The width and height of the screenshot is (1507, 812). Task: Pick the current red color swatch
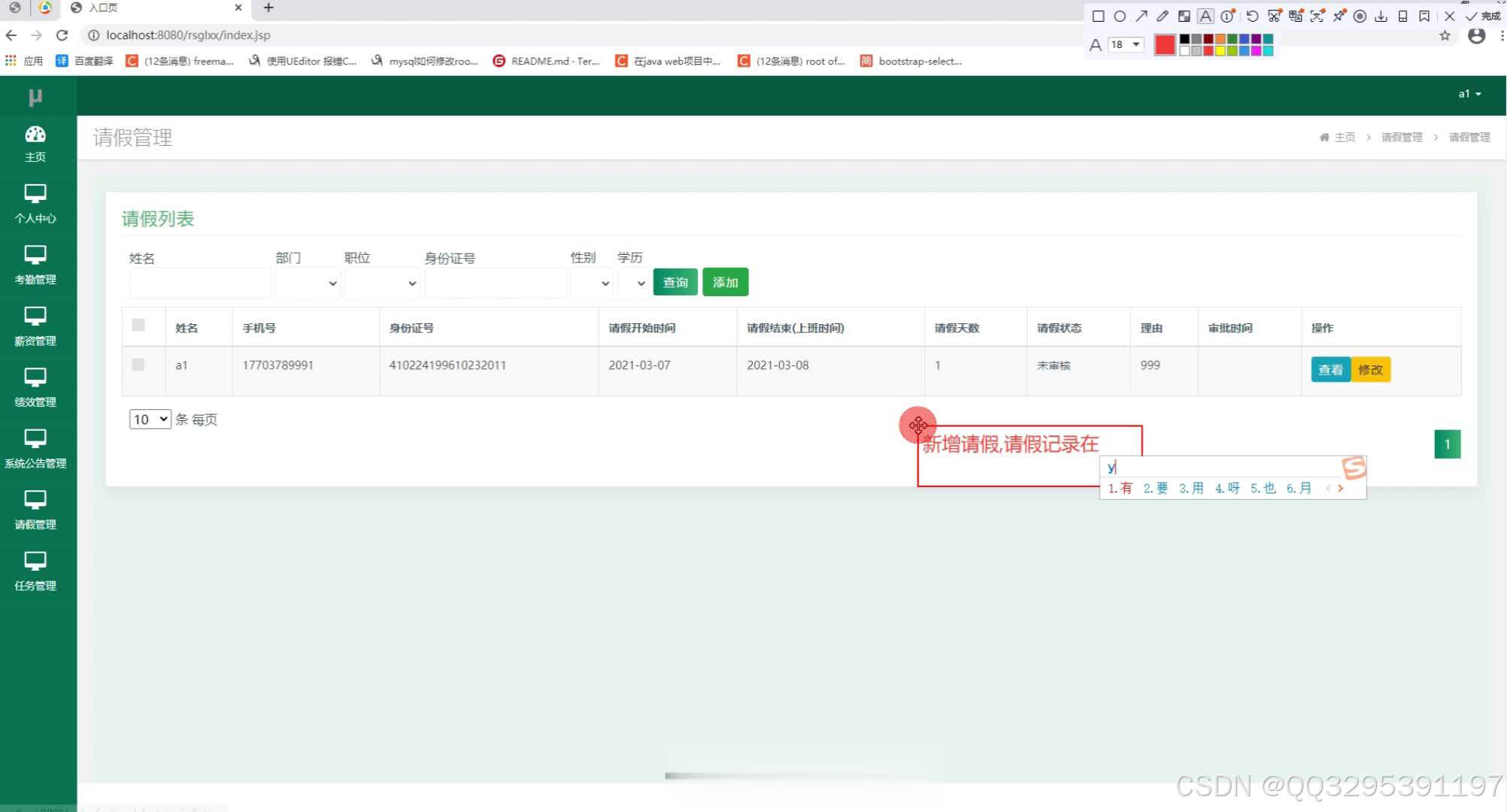pos(1165,45)
